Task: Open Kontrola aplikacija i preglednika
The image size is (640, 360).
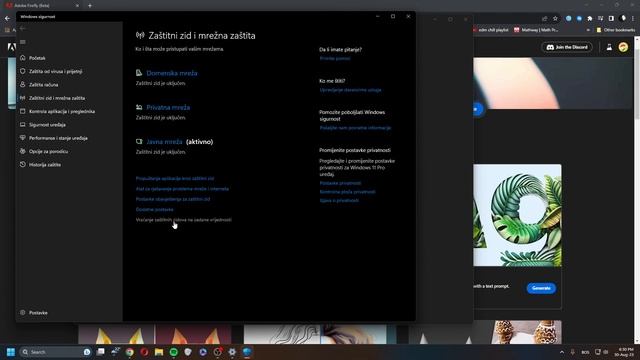Action: pyautogui.click(x=62, y=111)
